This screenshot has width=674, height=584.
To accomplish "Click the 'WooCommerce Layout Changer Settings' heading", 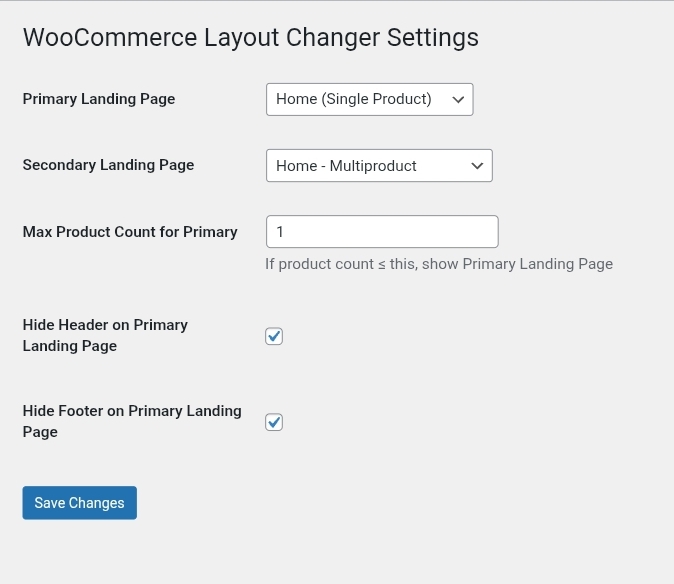I will 250,38.
